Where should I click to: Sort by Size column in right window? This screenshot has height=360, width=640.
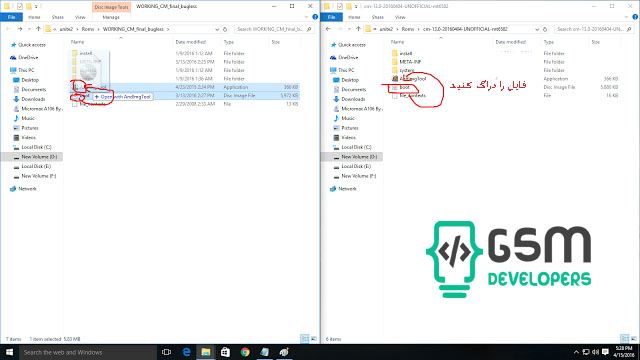pyautogui.click(x=596, y=42)
